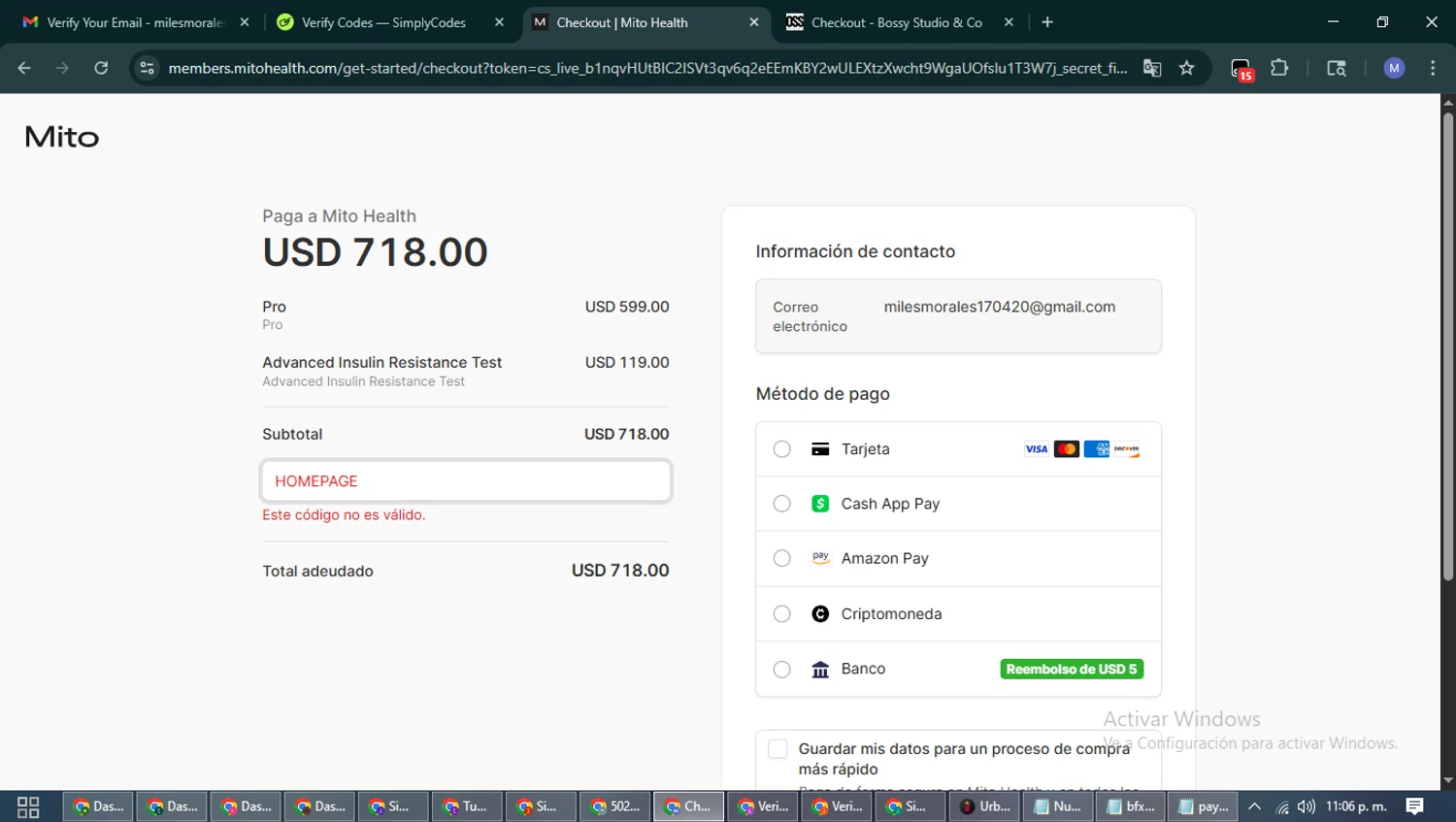
Task: Click the Advanced Insulin Resistance Test item
Action: [381, 362]
